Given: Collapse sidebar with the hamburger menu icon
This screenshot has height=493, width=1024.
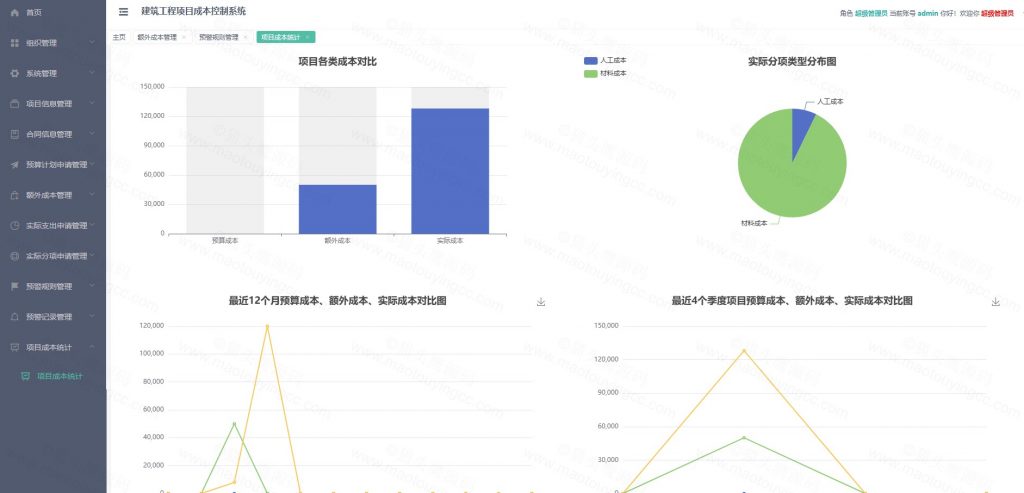Looking at the screenshot, I should [123, 11].
